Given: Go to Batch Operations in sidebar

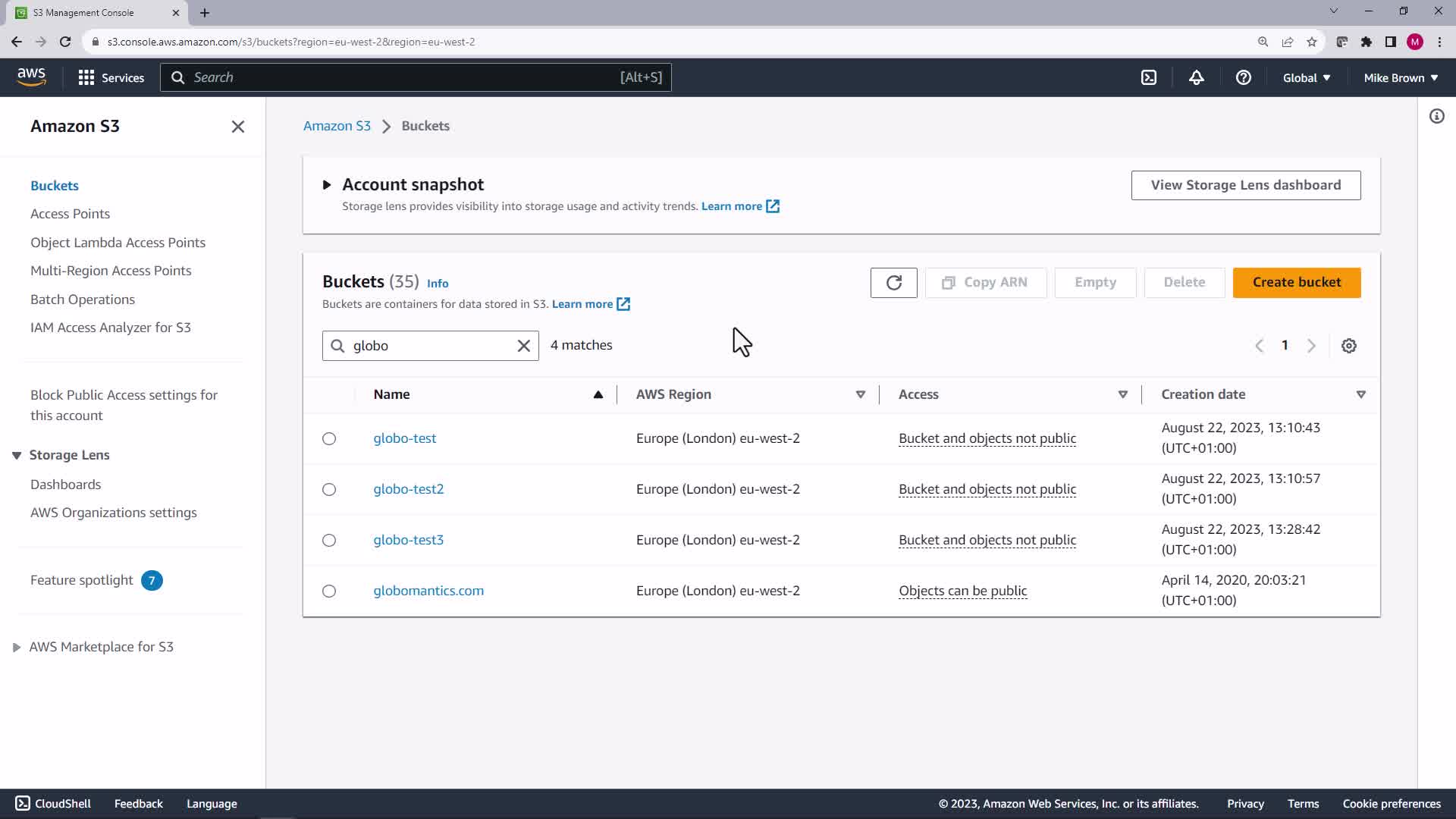Looking at the screenshot, I should point(83,300).
